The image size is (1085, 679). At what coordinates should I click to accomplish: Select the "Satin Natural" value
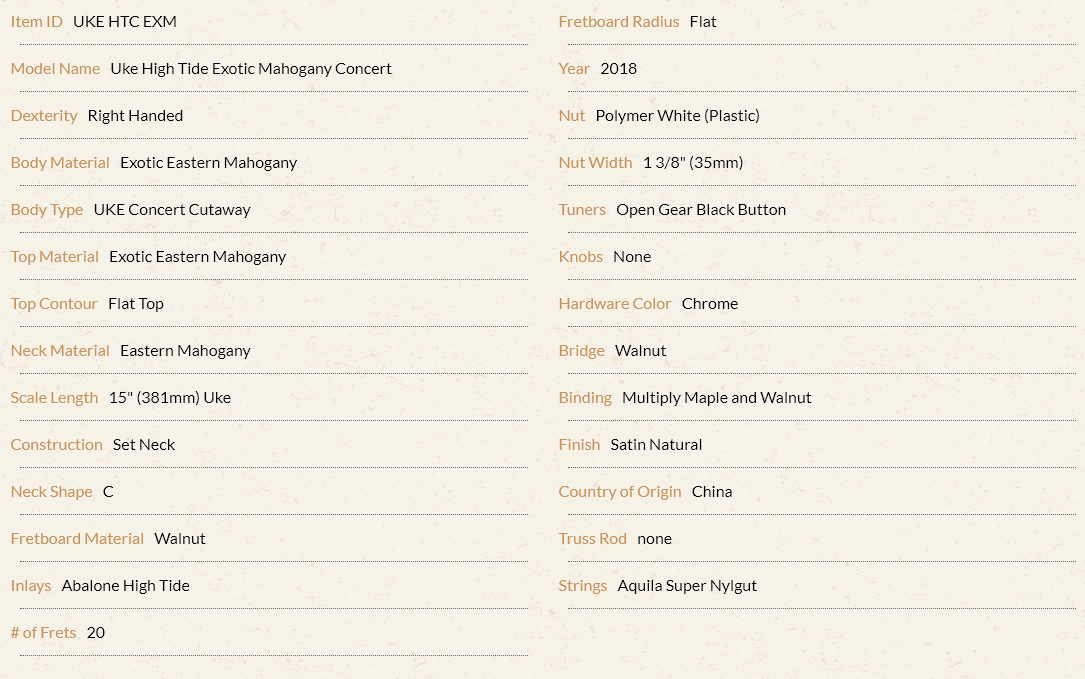(x=657, y=445)
